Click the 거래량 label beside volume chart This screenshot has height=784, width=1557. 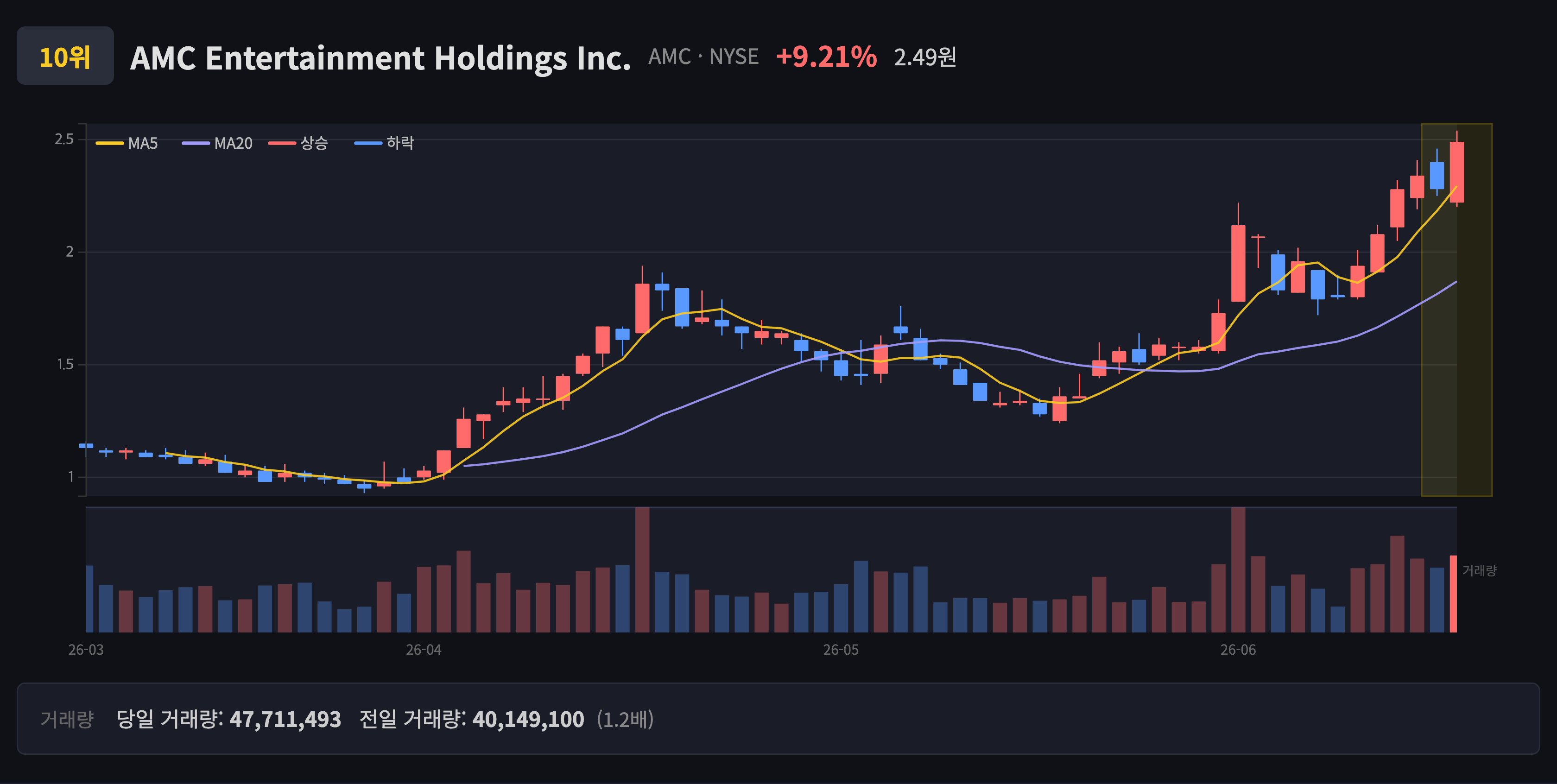1479,570
